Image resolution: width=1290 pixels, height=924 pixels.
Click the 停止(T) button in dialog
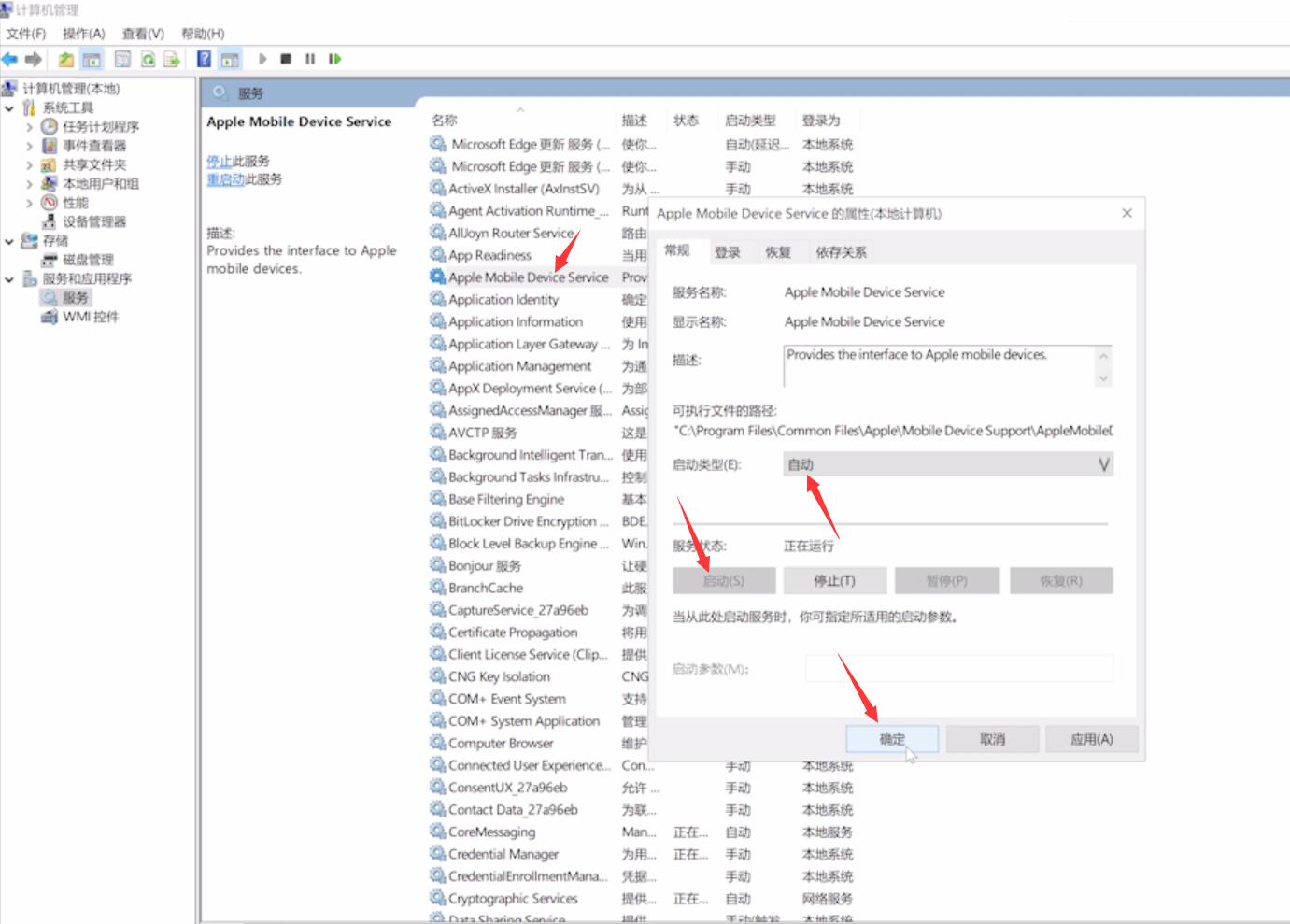(x=834, y=581)
